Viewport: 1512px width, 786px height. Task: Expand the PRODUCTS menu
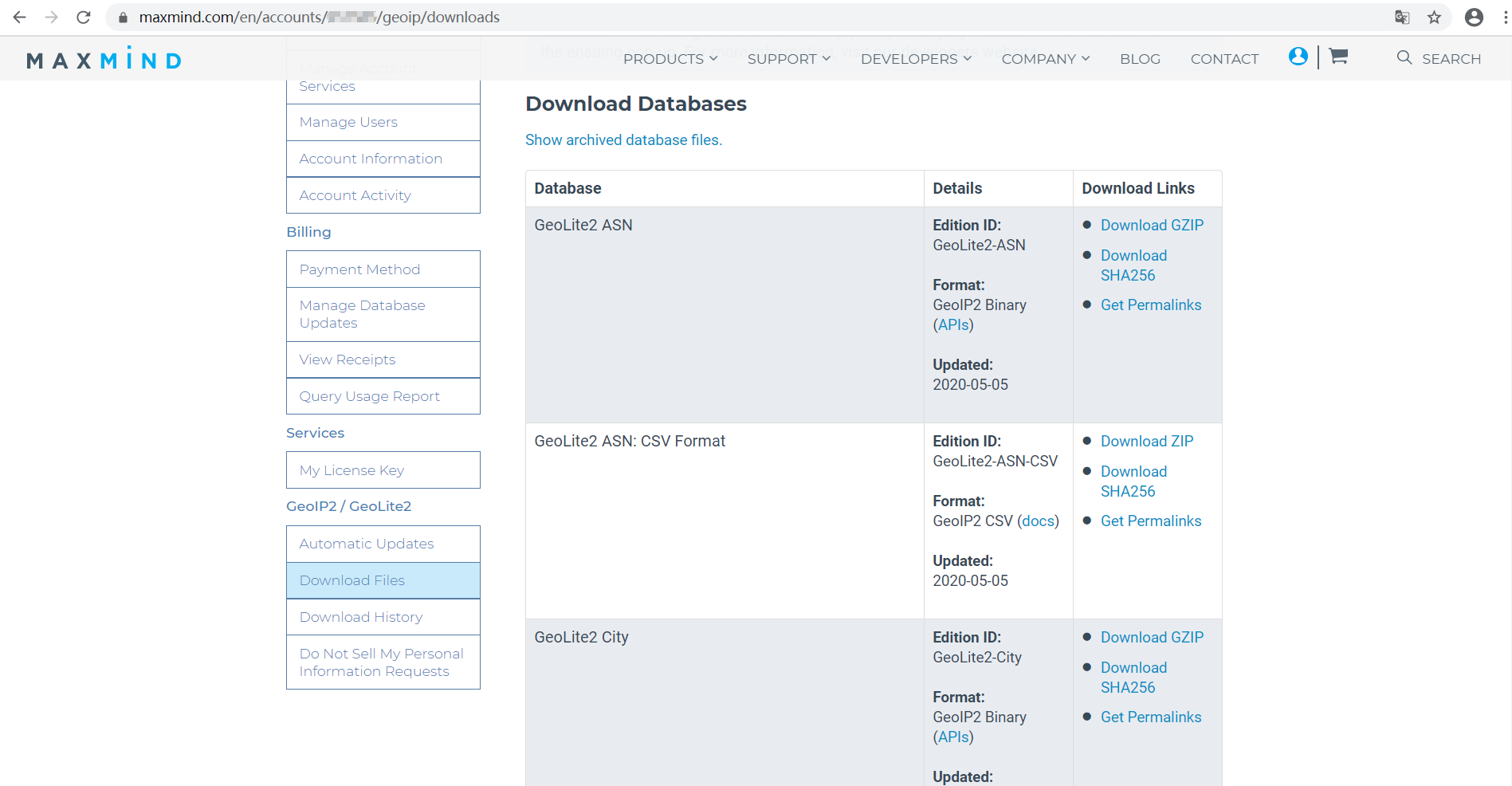pos(670,59)
